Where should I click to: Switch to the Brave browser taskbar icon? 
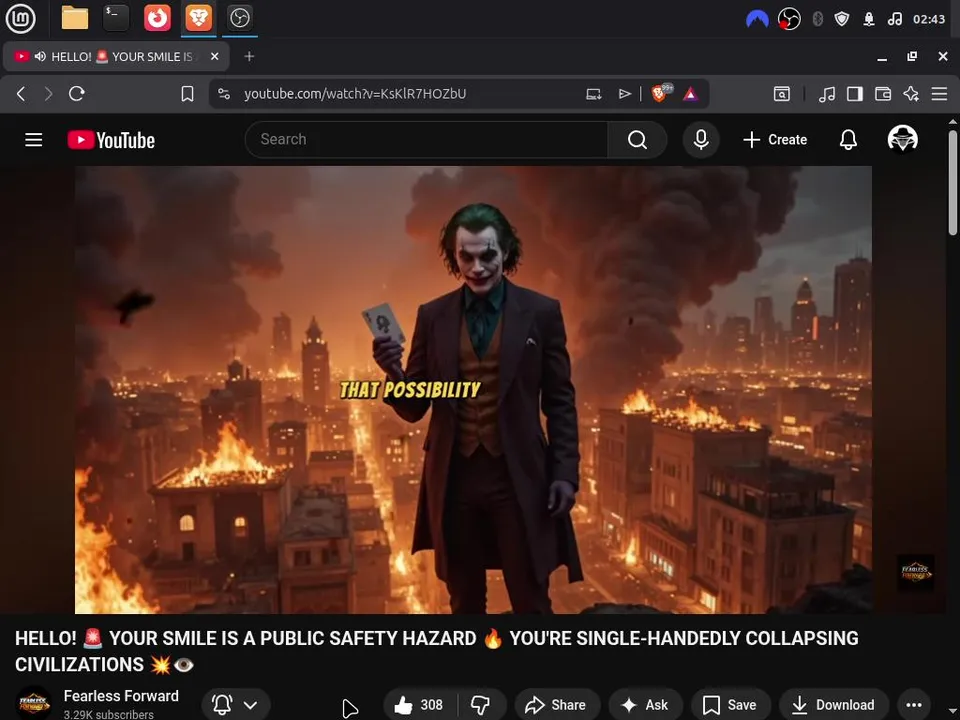[199, 18]
